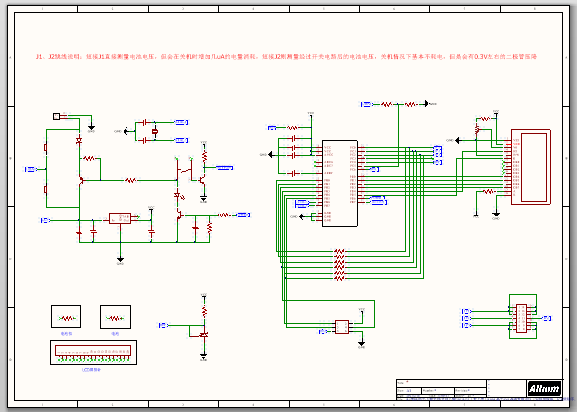Click the Title field in the title block
577x412 pixels.
[441, 383]
